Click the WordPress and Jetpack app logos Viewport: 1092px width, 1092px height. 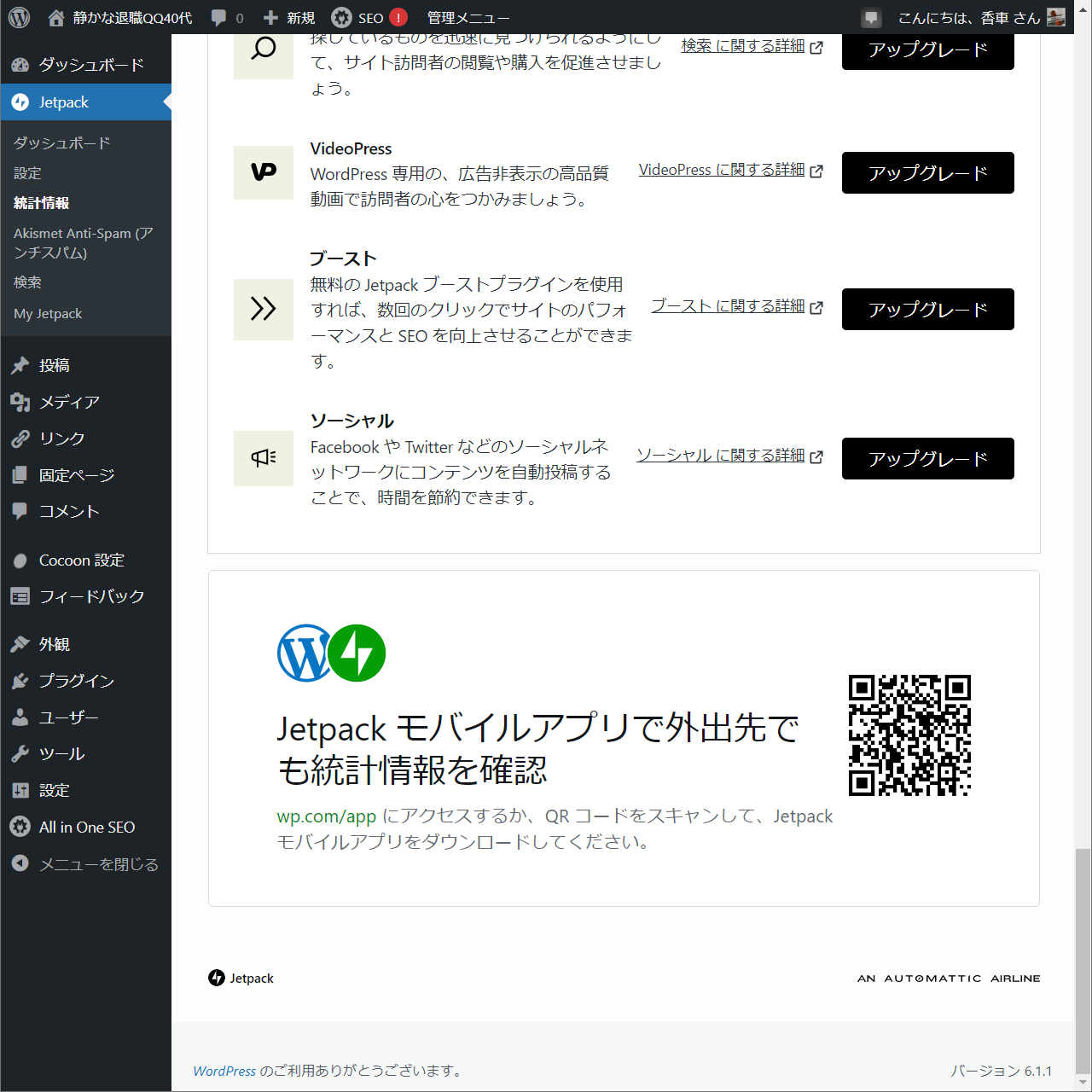pos(331,653)
